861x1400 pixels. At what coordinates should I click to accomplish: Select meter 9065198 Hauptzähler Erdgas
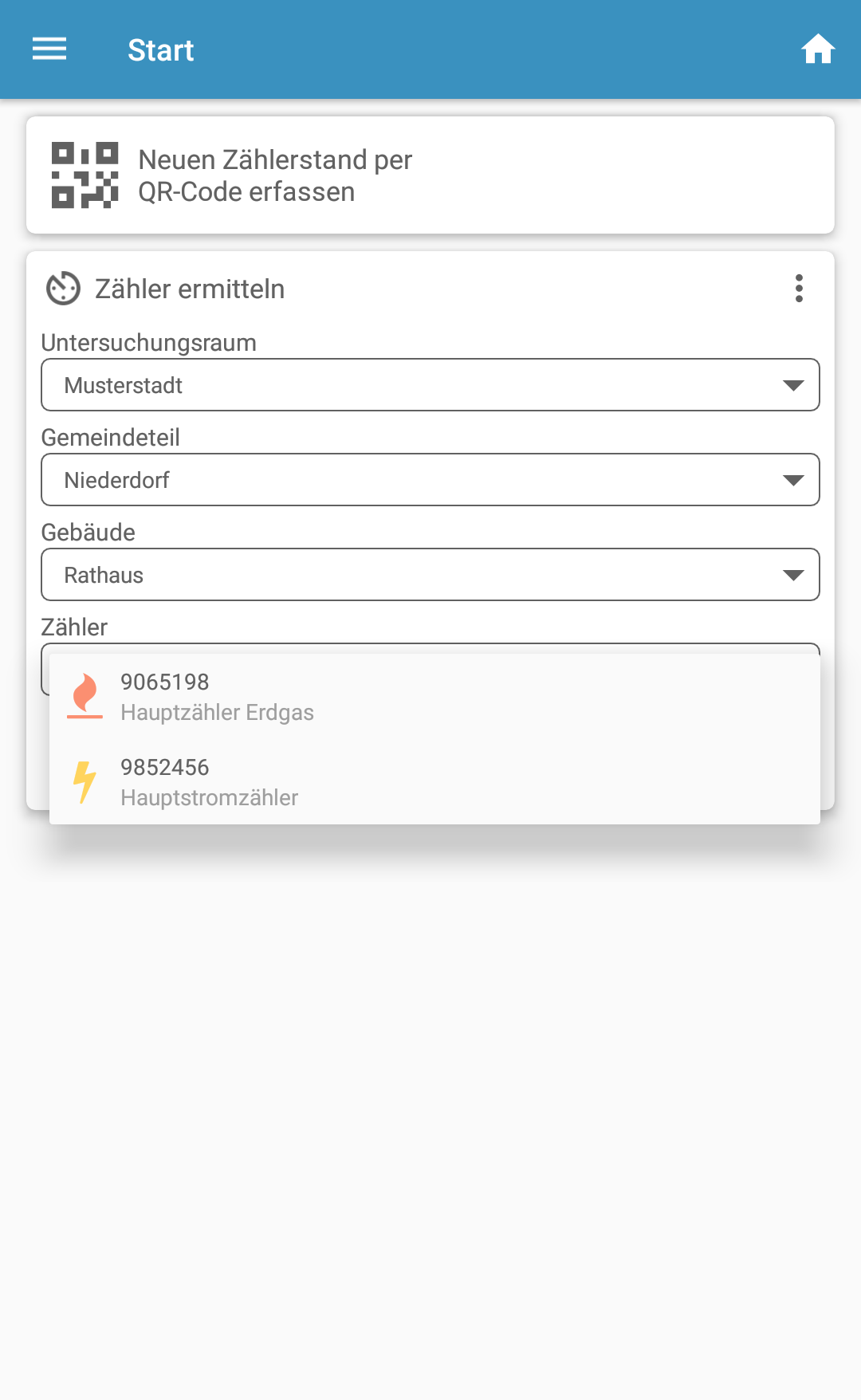click(x=217, y=697)
